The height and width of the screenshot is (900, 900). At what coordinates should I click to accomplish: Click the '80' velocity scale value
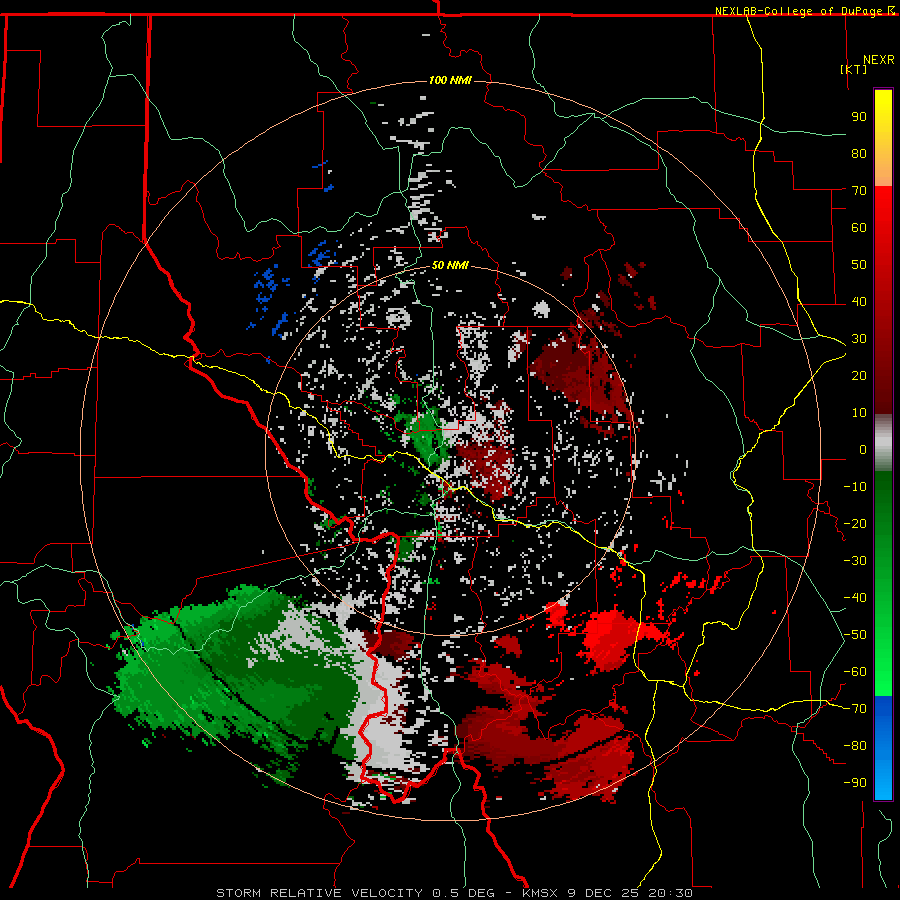click(x=859, y=153)
